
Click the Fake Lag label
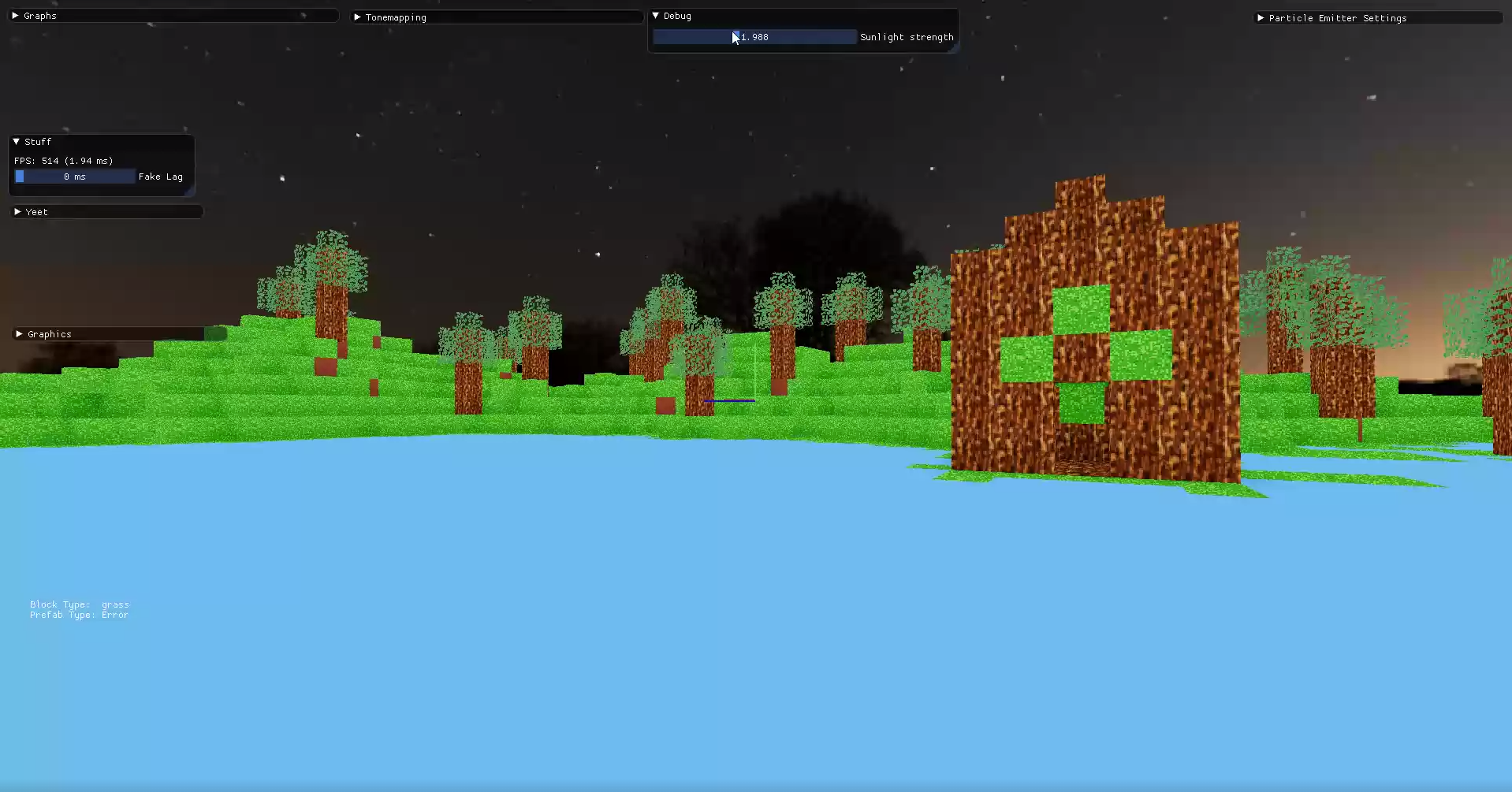[160, 177]
